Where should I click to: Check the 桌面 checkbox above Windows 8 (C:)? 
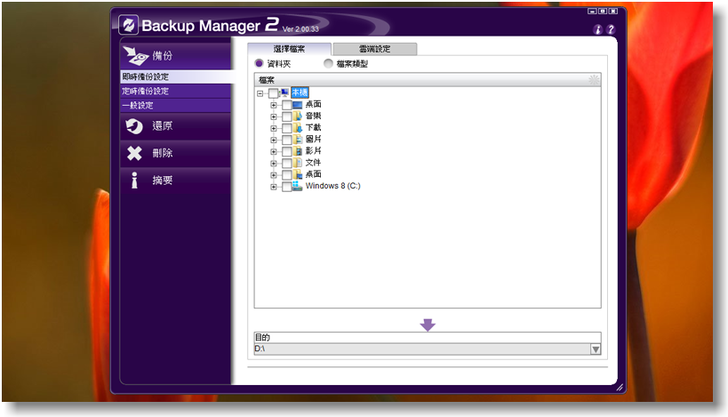pyautogui.click(x=286, y=175)
